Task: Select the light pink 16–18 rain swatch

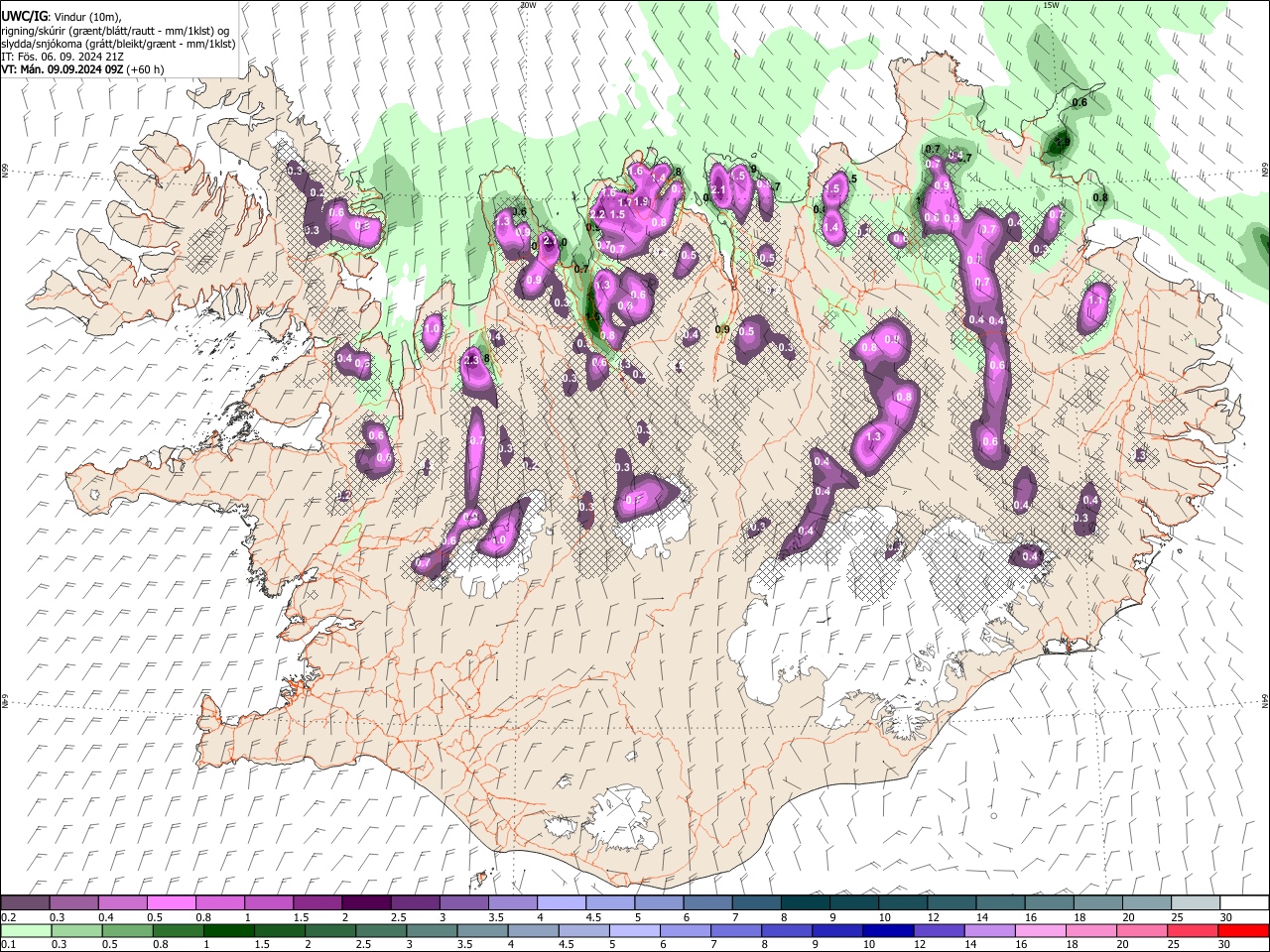Action: tap(1042, 931)
